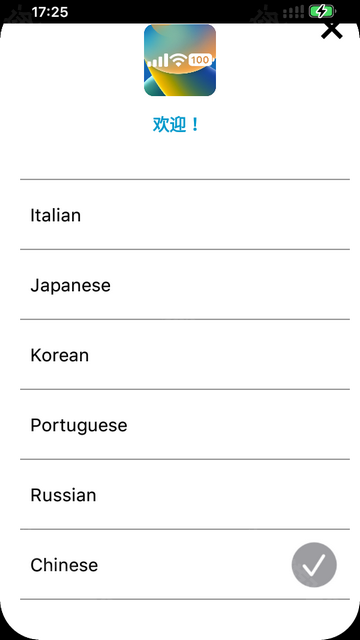
Task: Select the Russian language row
Action: click(185, 495)
